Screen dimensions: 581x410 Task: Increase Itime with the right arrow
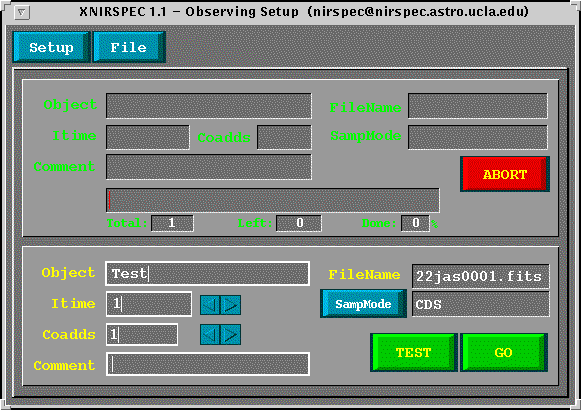pyautogui.click(x=230, y=305)
